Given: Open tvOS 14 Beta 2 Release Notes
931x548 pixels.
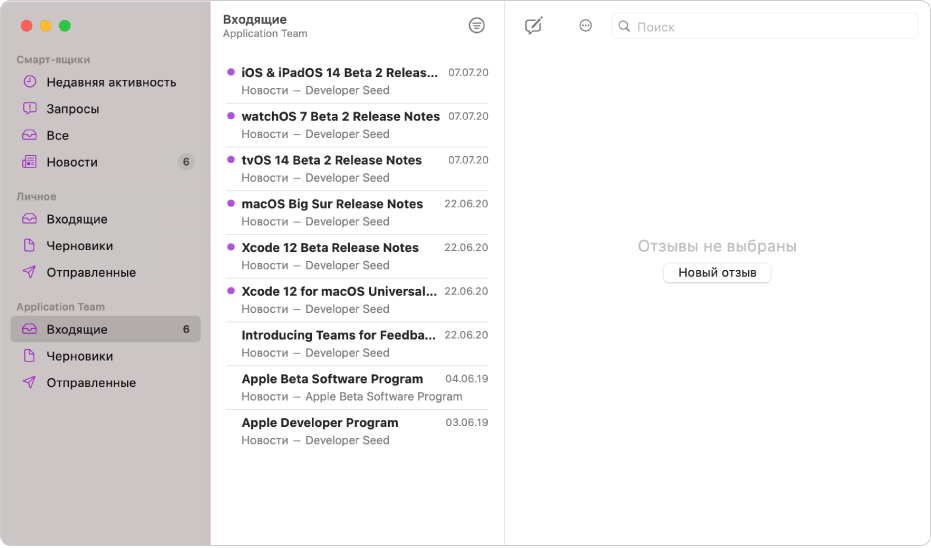Looking at the screenshot, I should [x=357, y=169].
